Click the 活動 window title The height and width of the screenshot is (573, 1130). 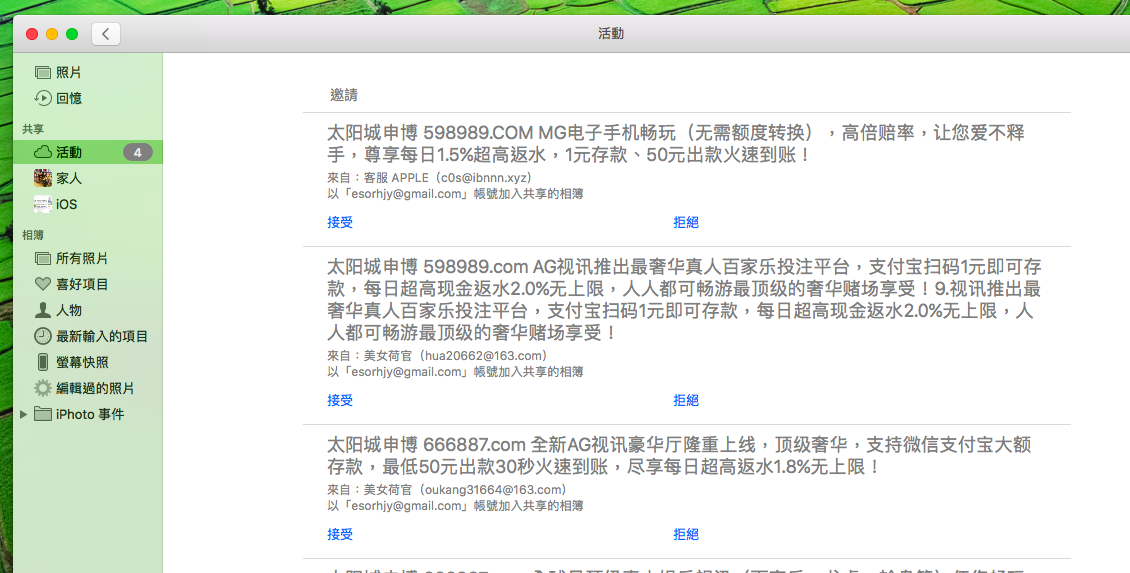coord(610,33)
